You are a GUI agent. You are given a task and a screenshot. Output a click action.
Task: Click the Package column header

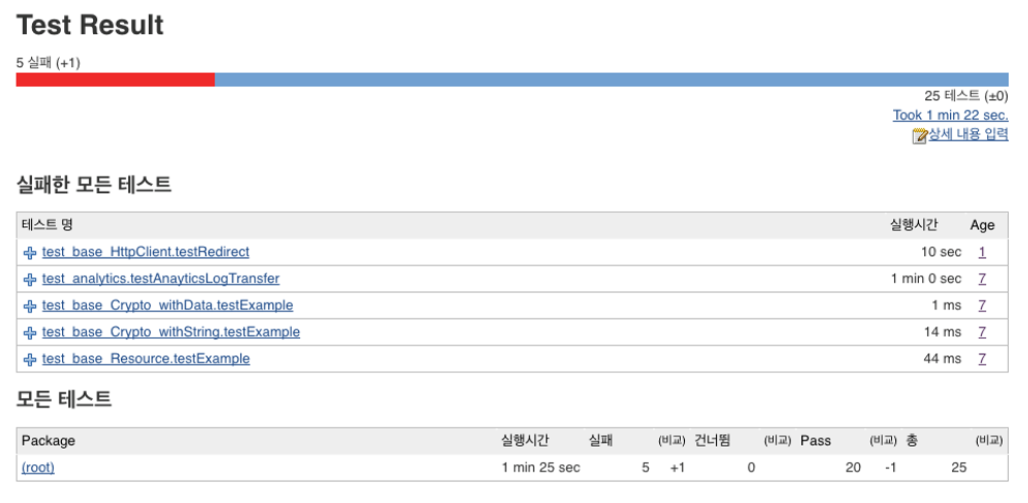[48, 441]
